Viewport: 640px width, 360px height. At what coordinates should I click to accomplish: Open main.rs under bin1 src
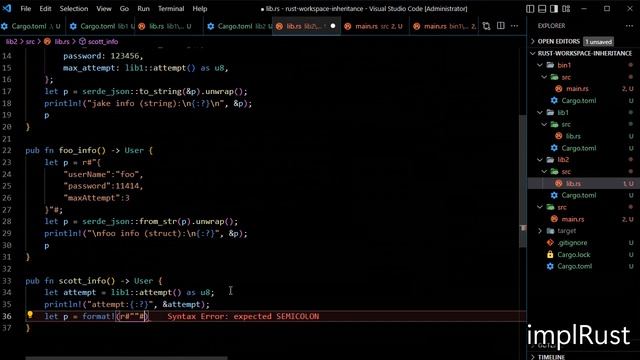click(577, 89)
